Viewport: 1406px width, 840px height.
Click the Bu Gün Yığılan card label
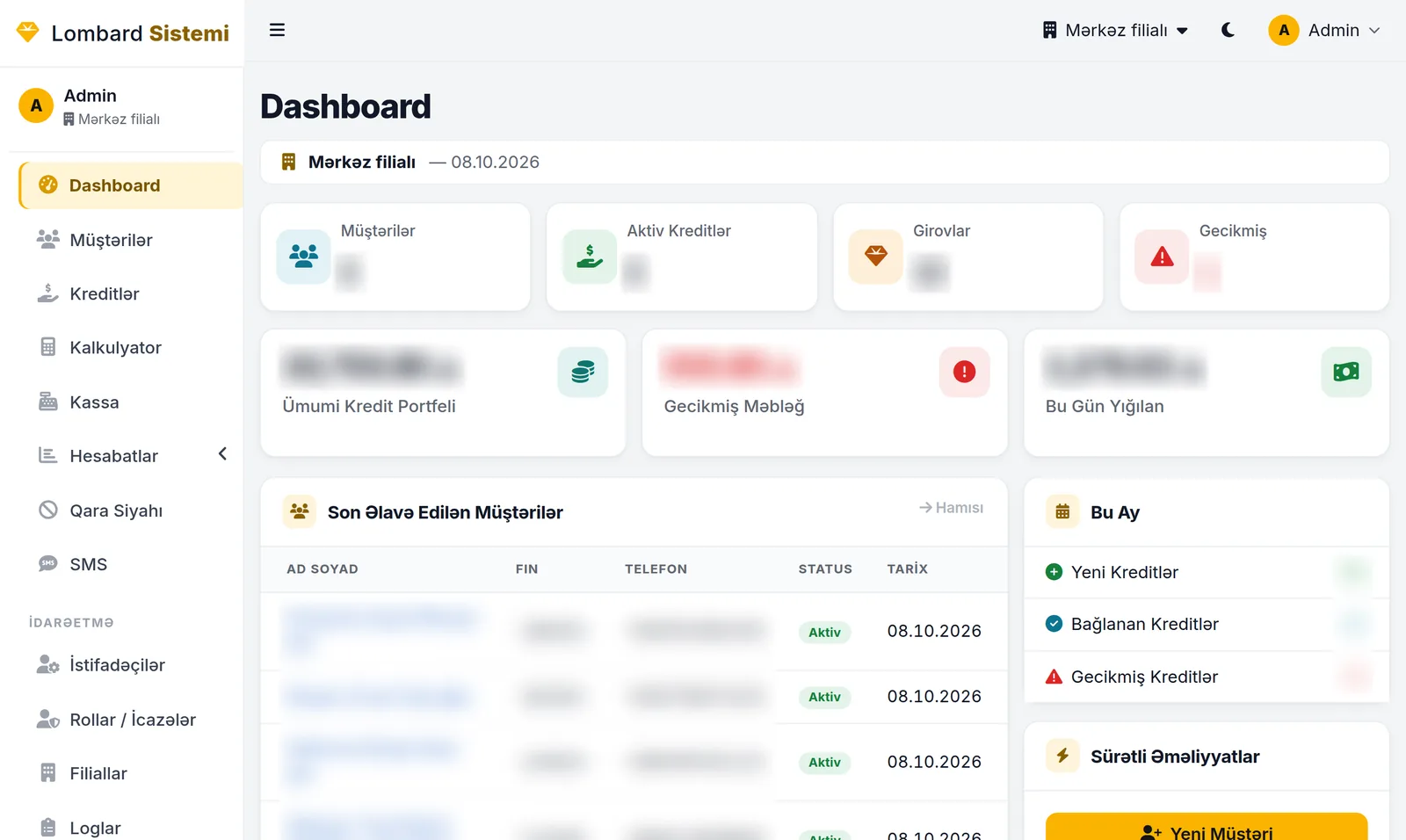pyautogui.click(x=1105, y=406)
